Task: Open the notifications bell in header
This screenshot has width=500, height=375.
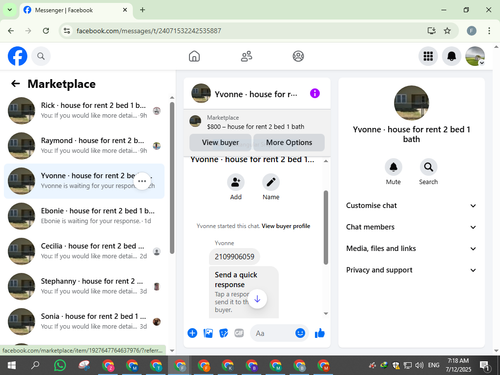Action: [x=451, y=56]
